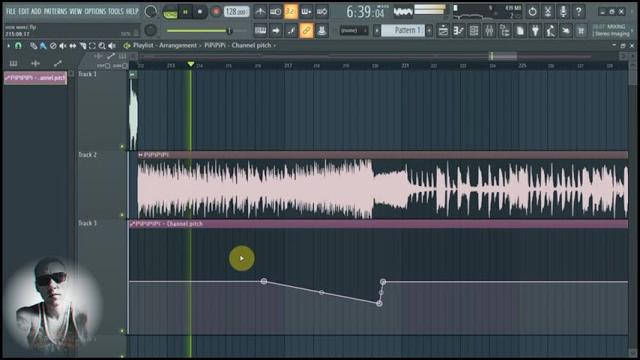The height and width of the screenshot is (360, 640).
Task: Open the shopping cart content library icon
Action: tap(581, 31)
